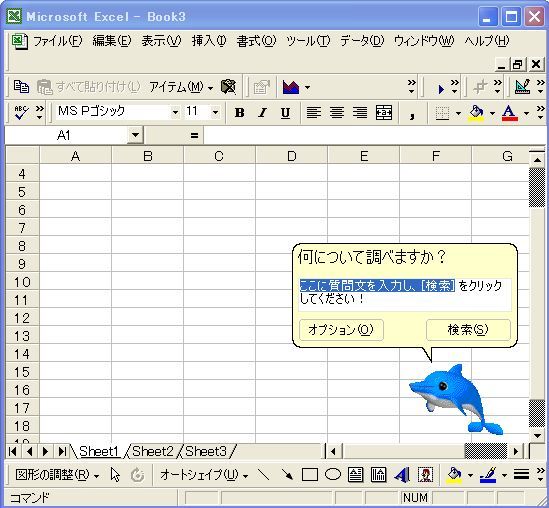Click into the formula bar field
This screenshot has width=549, height=508.
[x=374, y=135]
